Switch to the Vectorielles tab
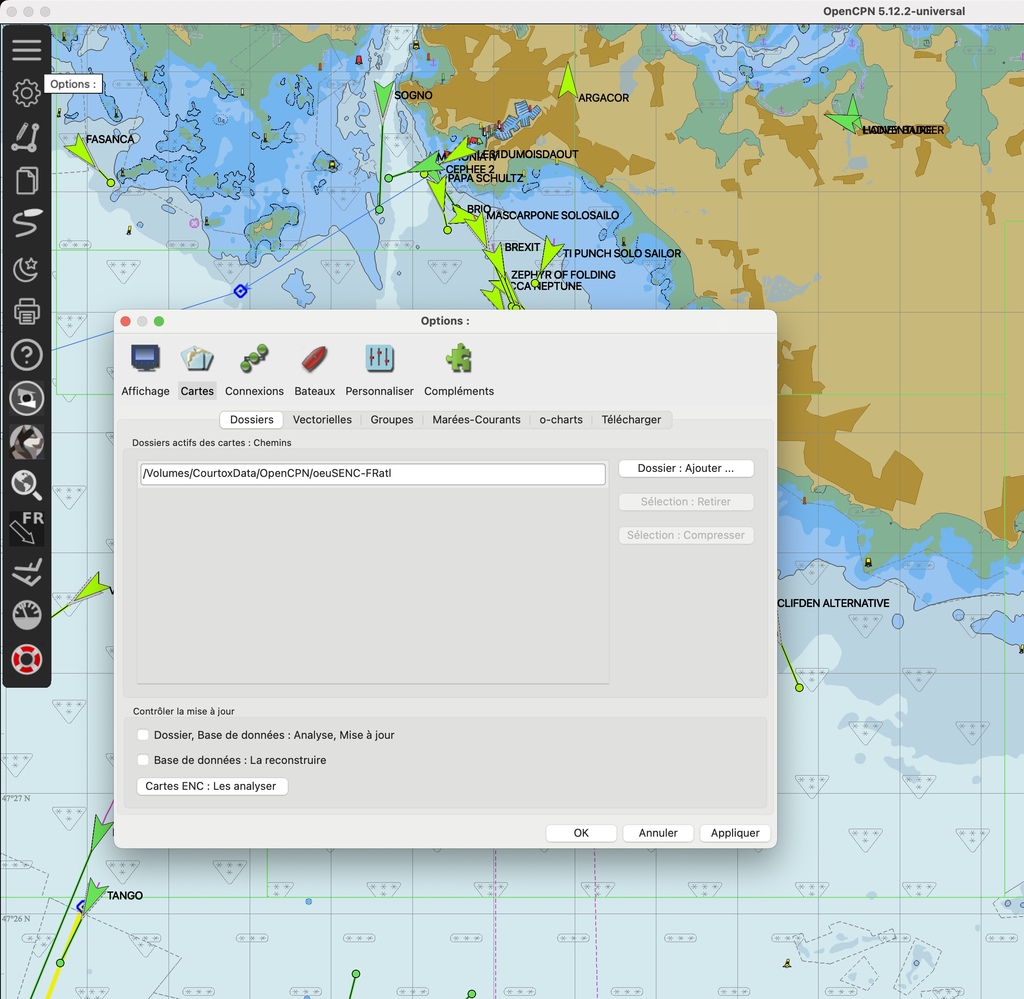 click(322, 420)
